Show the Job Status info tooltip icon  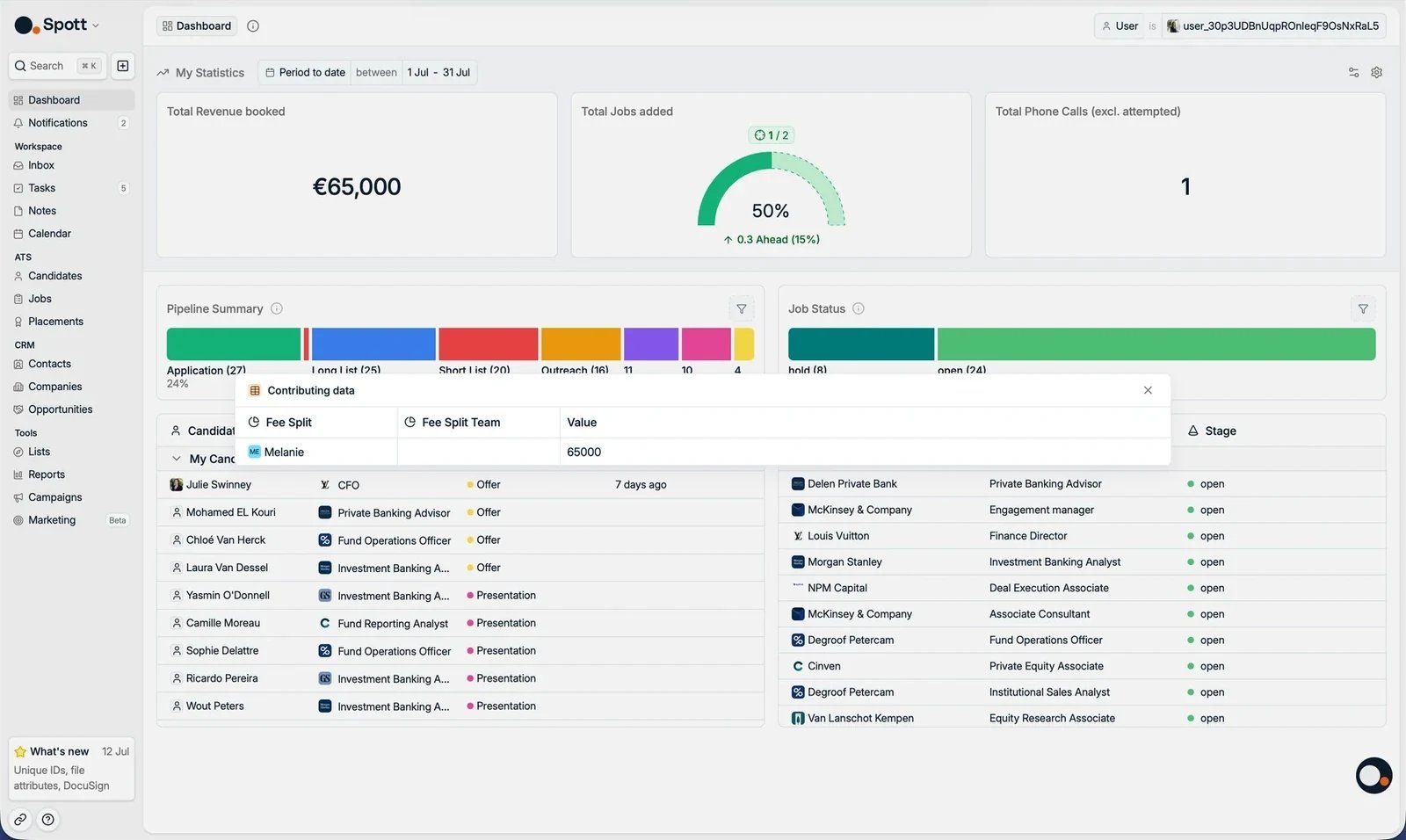(x=859, y=309)
